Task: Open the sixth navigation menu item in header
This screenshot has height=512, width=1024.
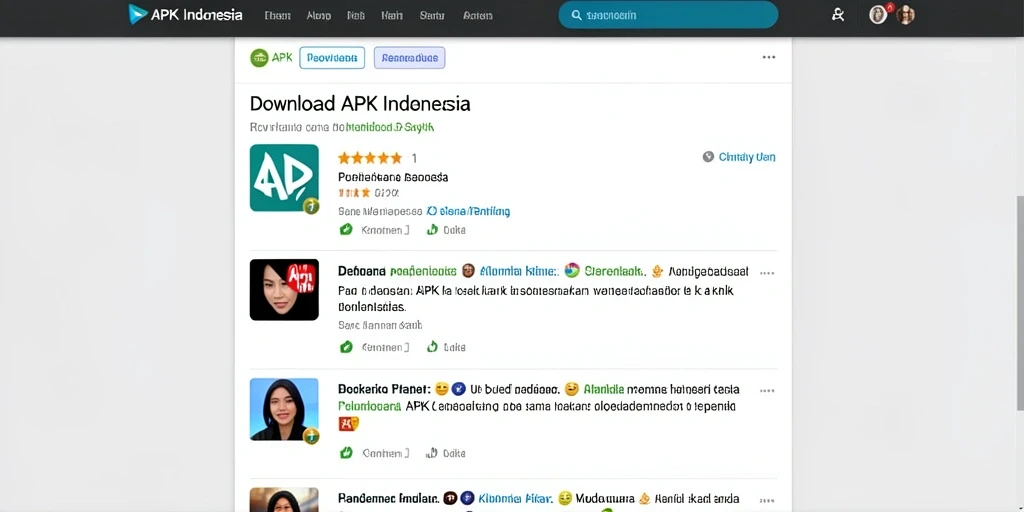Action: point(477,16)
